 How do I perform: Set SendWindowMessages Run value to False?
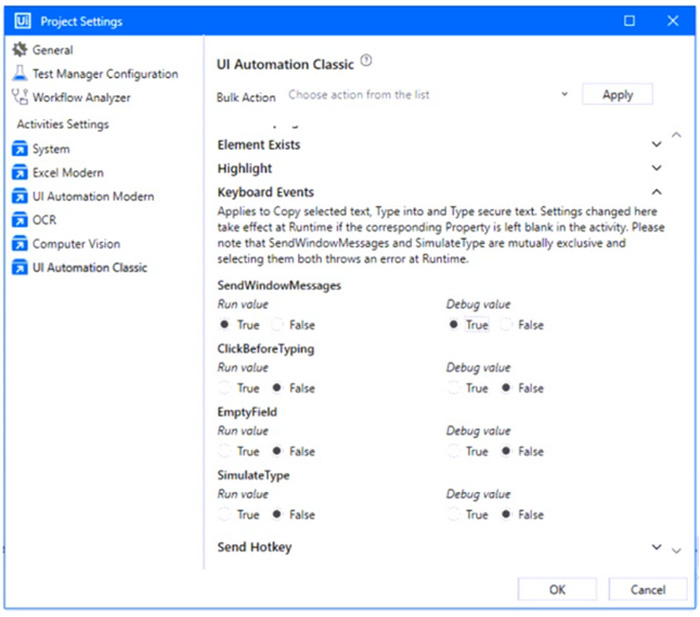pos(277,324)
